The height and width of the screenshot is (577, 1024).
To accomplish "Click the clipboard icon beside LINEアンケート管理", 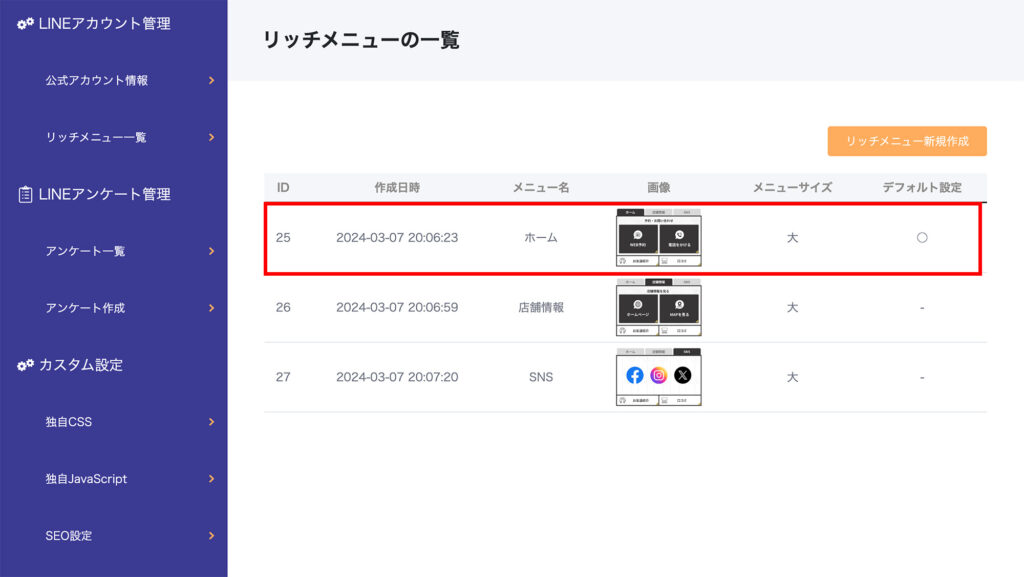I will click(26, 195).
